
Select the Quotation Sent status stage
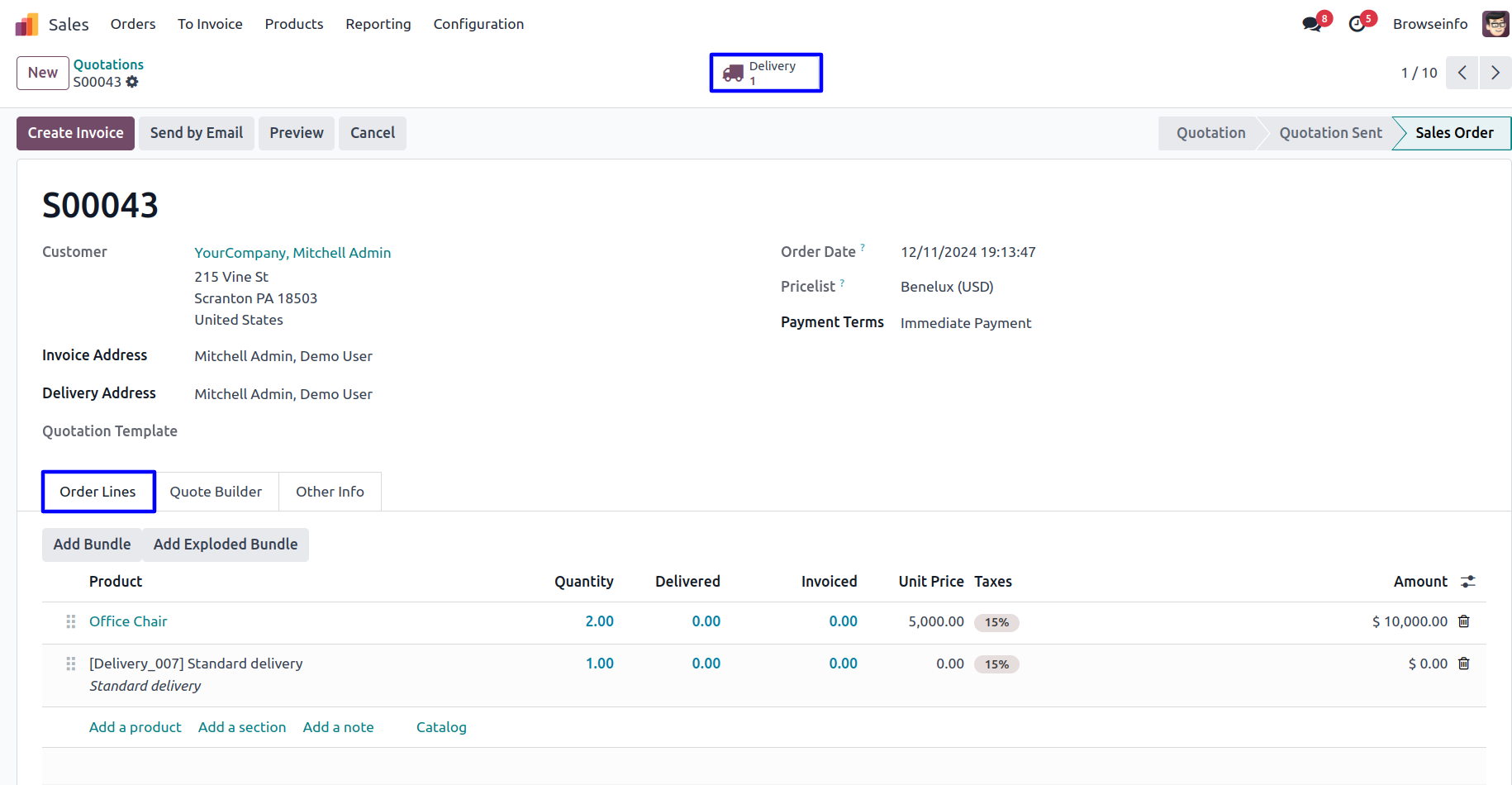point(1329,133)
